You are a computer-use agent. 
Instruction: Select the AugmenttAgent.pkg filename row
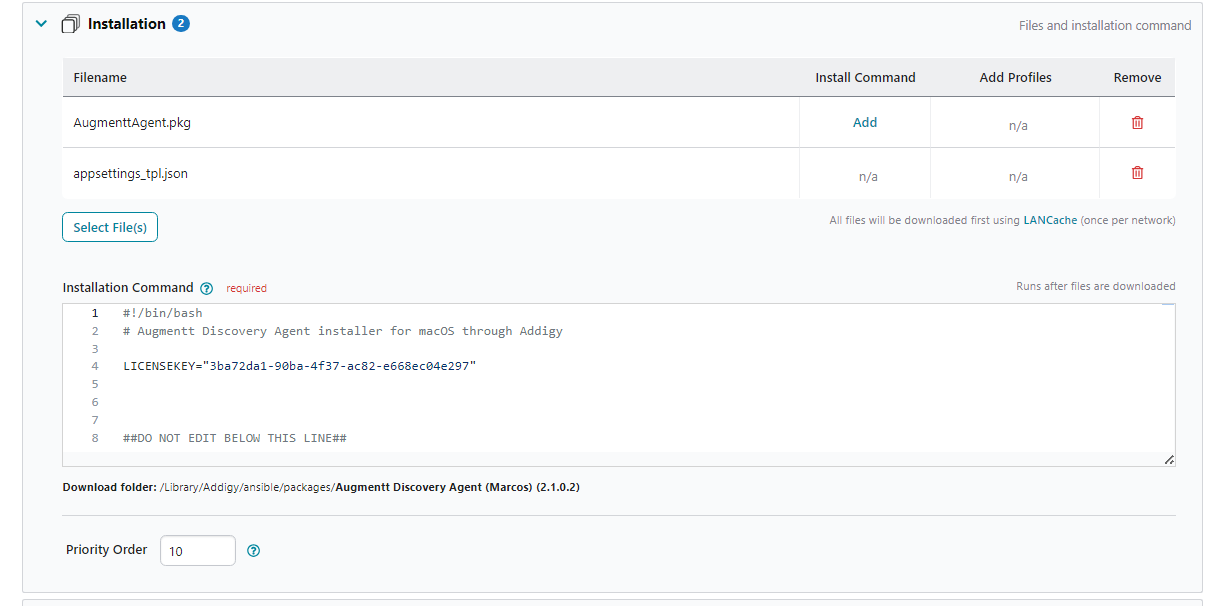pyautogui.click(x=132, y=123)
